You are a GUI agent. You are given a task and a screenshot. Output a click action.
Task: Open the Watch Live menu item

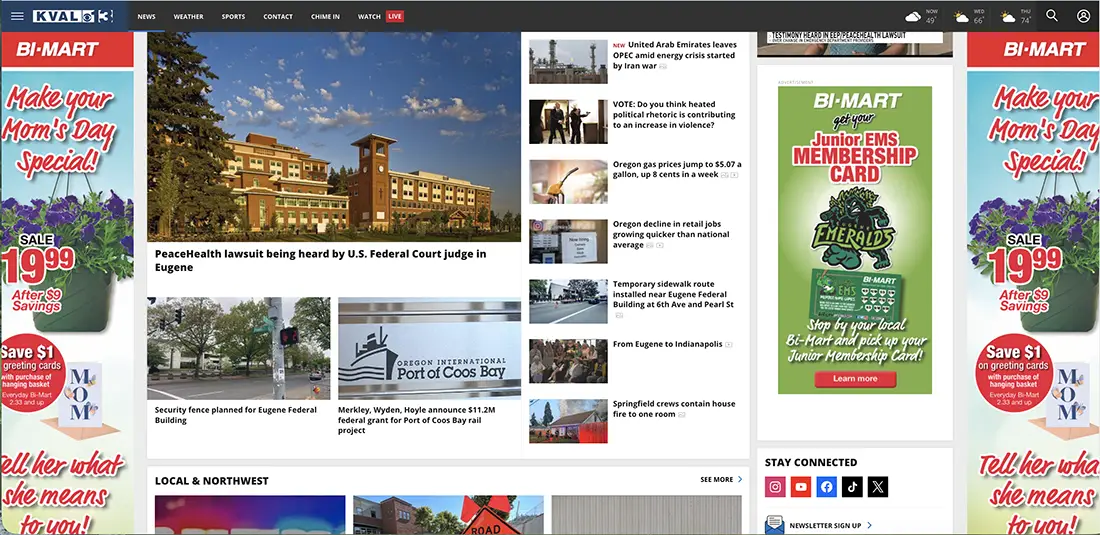pyautogui.click(x=380, y=16)
